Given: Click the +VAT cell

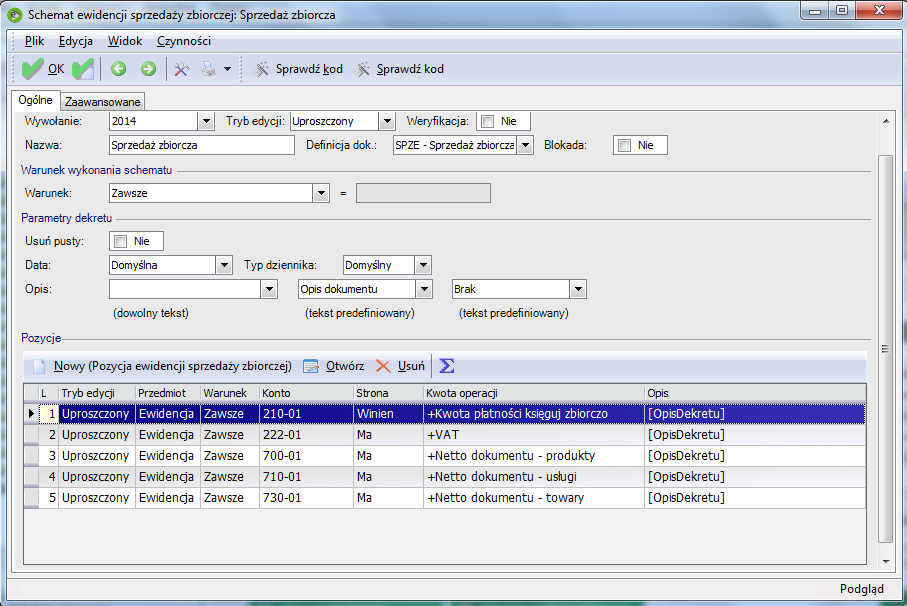Looking at the screenshot, I should (x=534, y=435).
